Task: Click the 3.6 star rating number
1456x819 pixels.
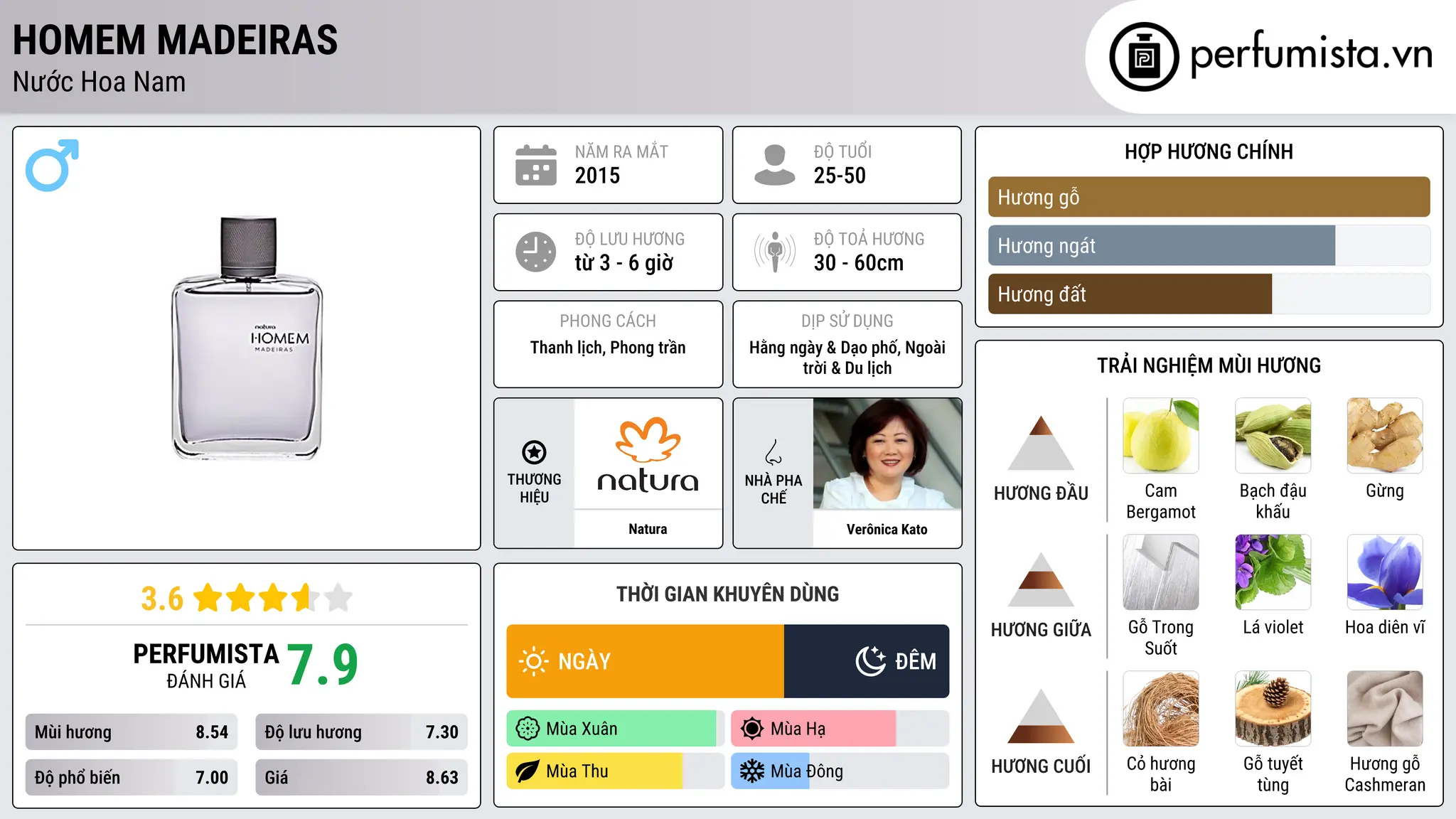Action: tap(162, 599)
